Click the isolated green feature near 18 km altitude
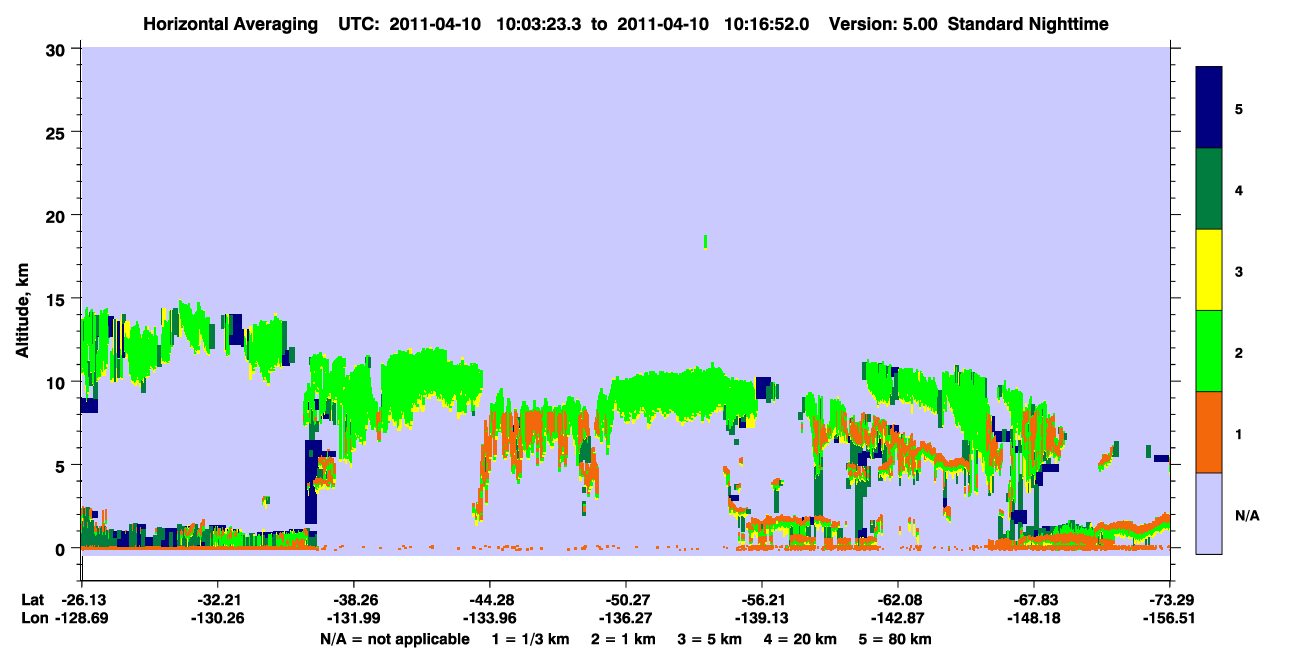1300x667 pixels. 706,241
